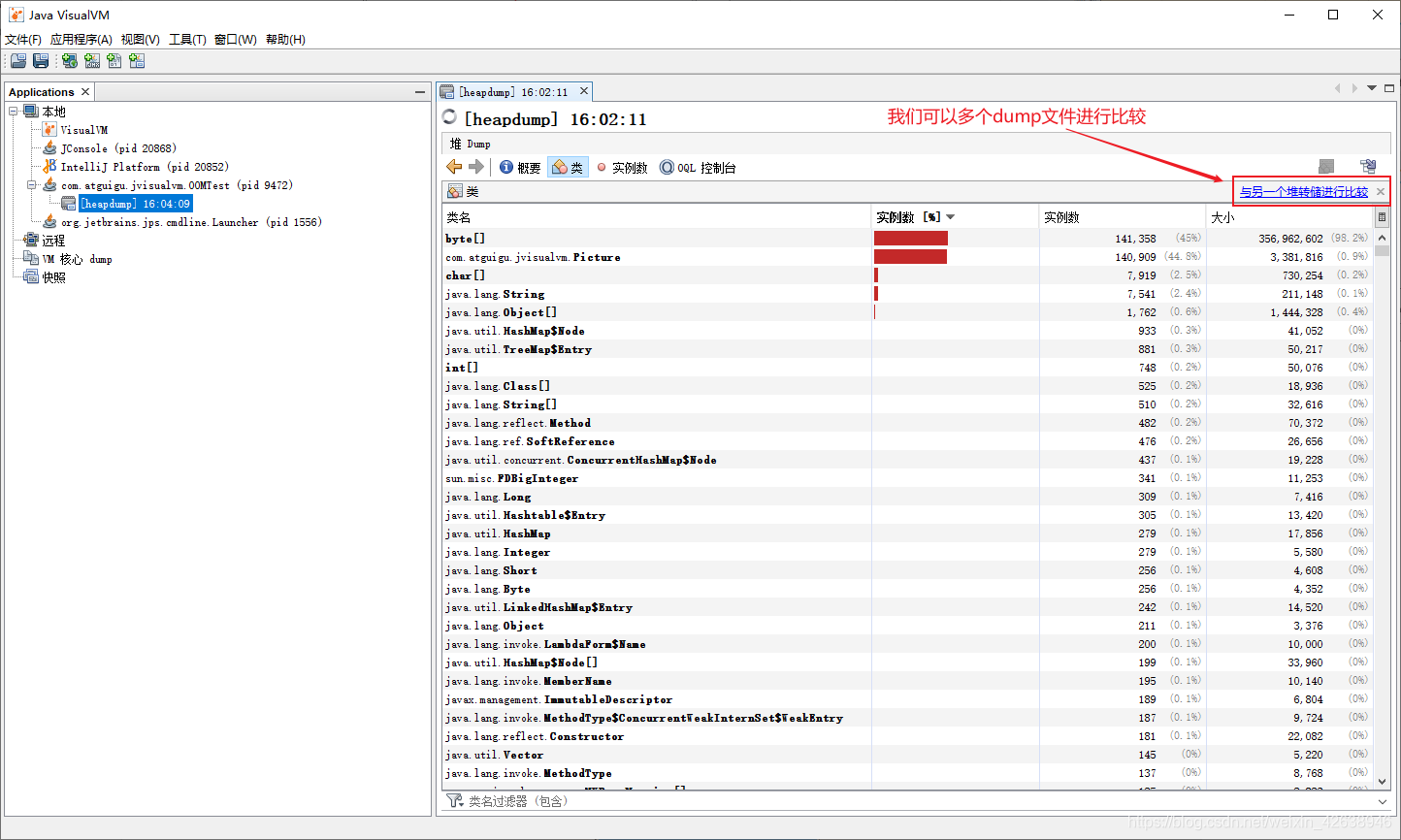The height and width of the screenshot is (840, 1401).
Task: Open the 文件(F) menu
Action: click(x=23, y=39)
